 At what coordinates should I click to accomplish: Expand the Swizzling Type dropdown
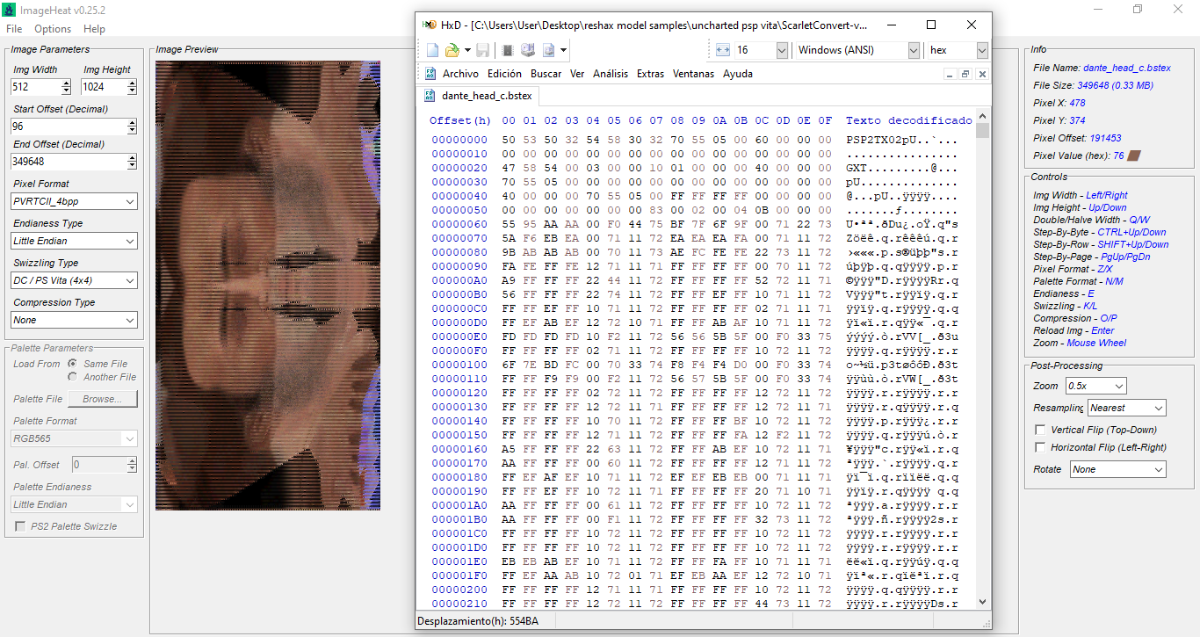(74, 281)
